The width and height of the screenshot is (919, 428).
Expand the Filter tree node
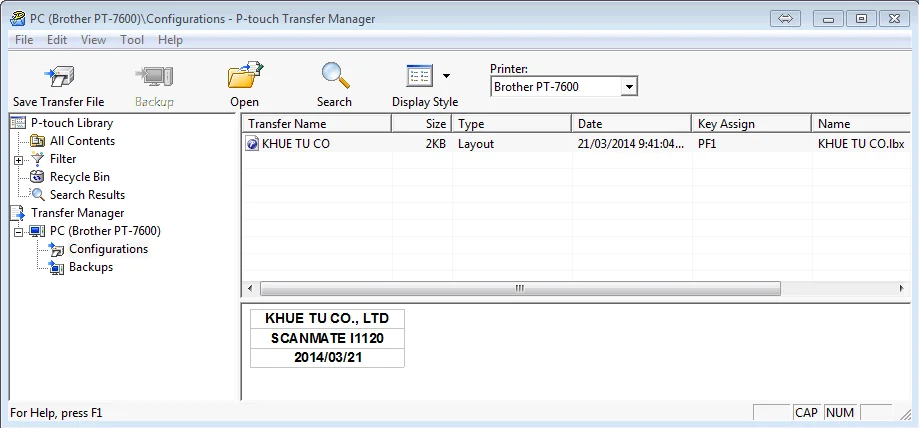point(19,160)
